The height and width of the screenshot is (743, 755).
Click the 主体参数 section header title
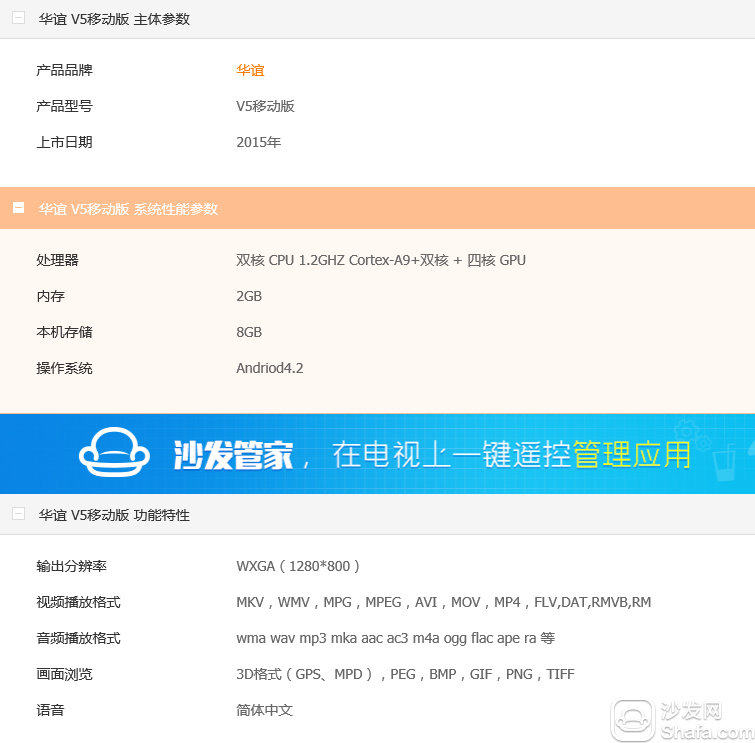[114, 19]
